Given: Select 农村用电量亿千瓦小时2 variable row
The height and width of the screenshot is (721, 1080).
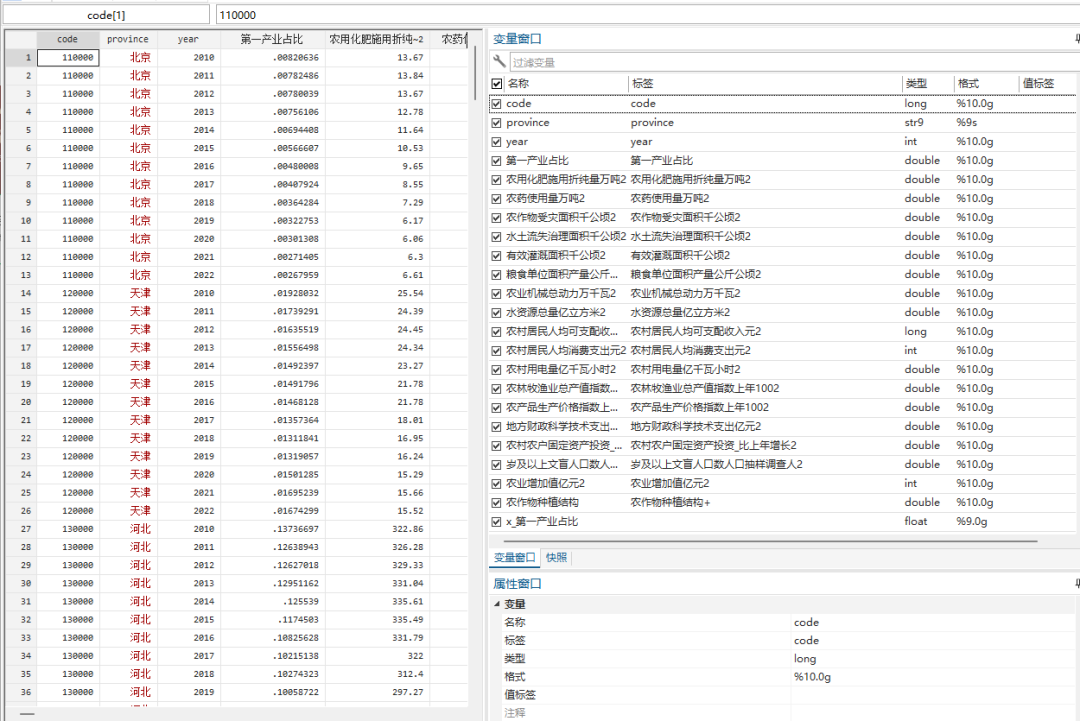Looking at the screenshot, I should (782, 370).
